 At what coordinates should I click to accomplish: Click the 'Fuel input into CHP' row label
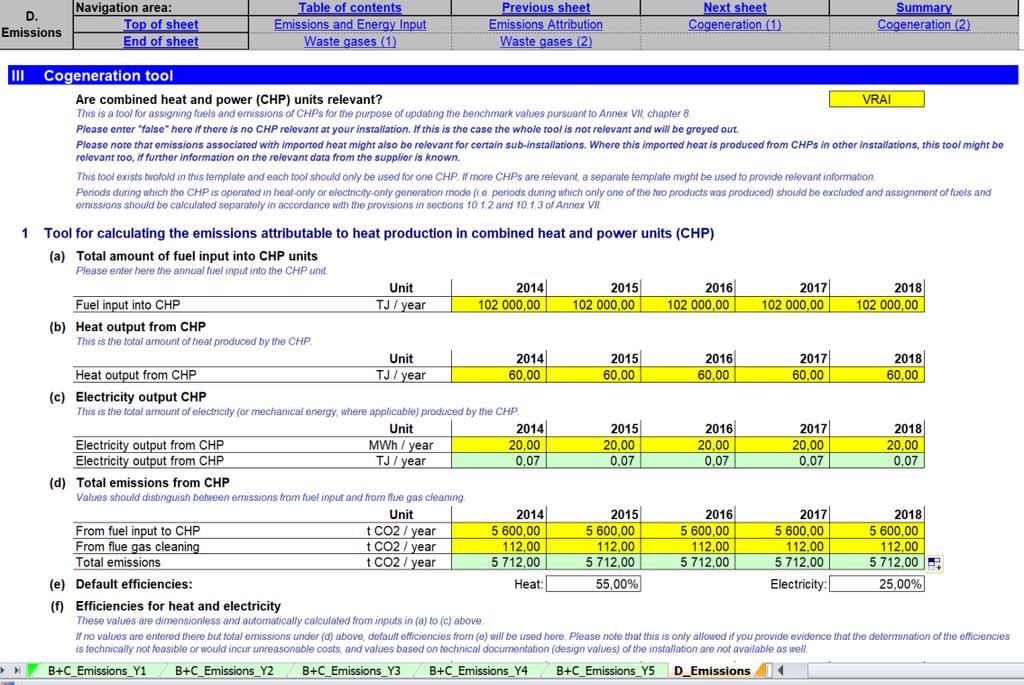point(128,305)
